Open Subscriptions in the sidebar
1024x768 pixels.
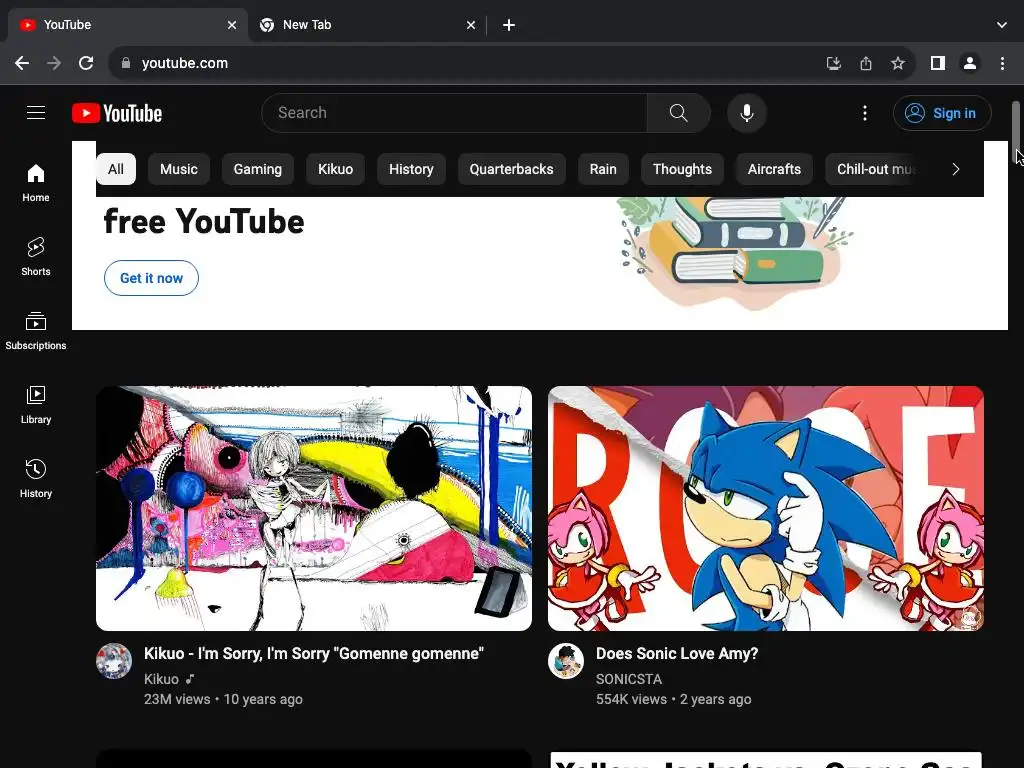(x=36, y=331)
